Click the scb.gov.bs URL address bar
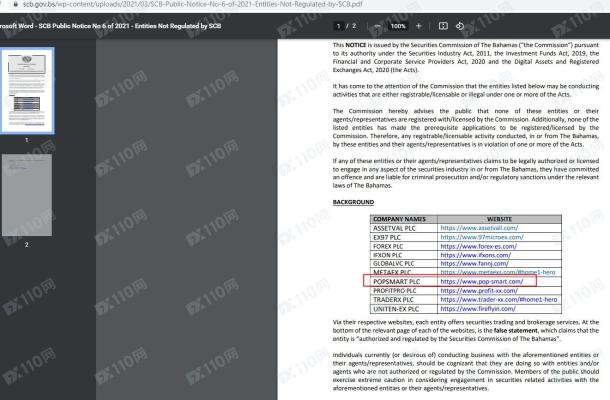The image size is (610, 400). click(x=193, y=4)
